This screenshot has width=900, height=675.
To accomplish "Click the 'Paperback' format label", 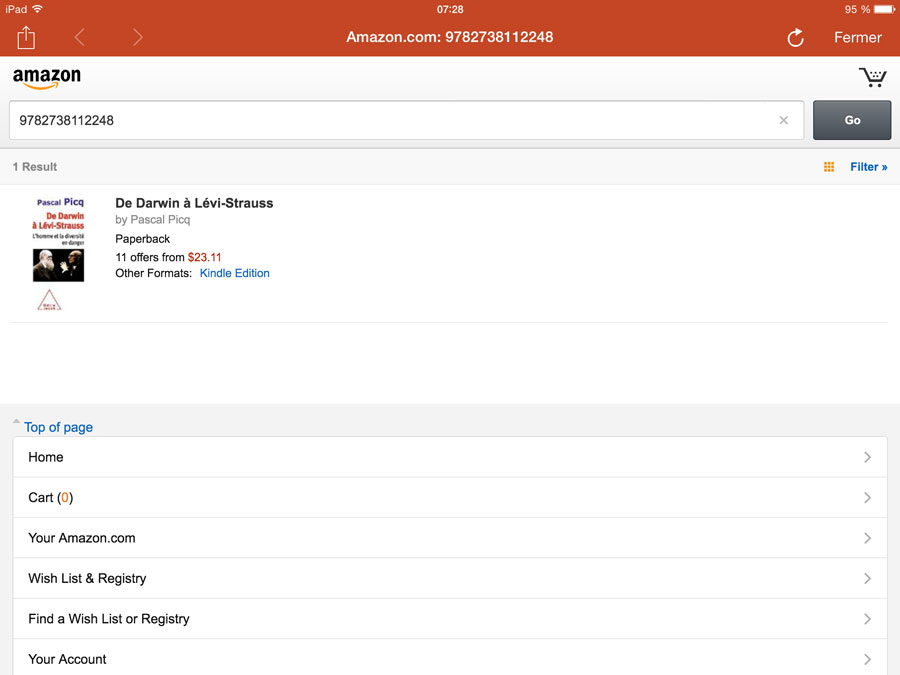I will tap(142, 239).
